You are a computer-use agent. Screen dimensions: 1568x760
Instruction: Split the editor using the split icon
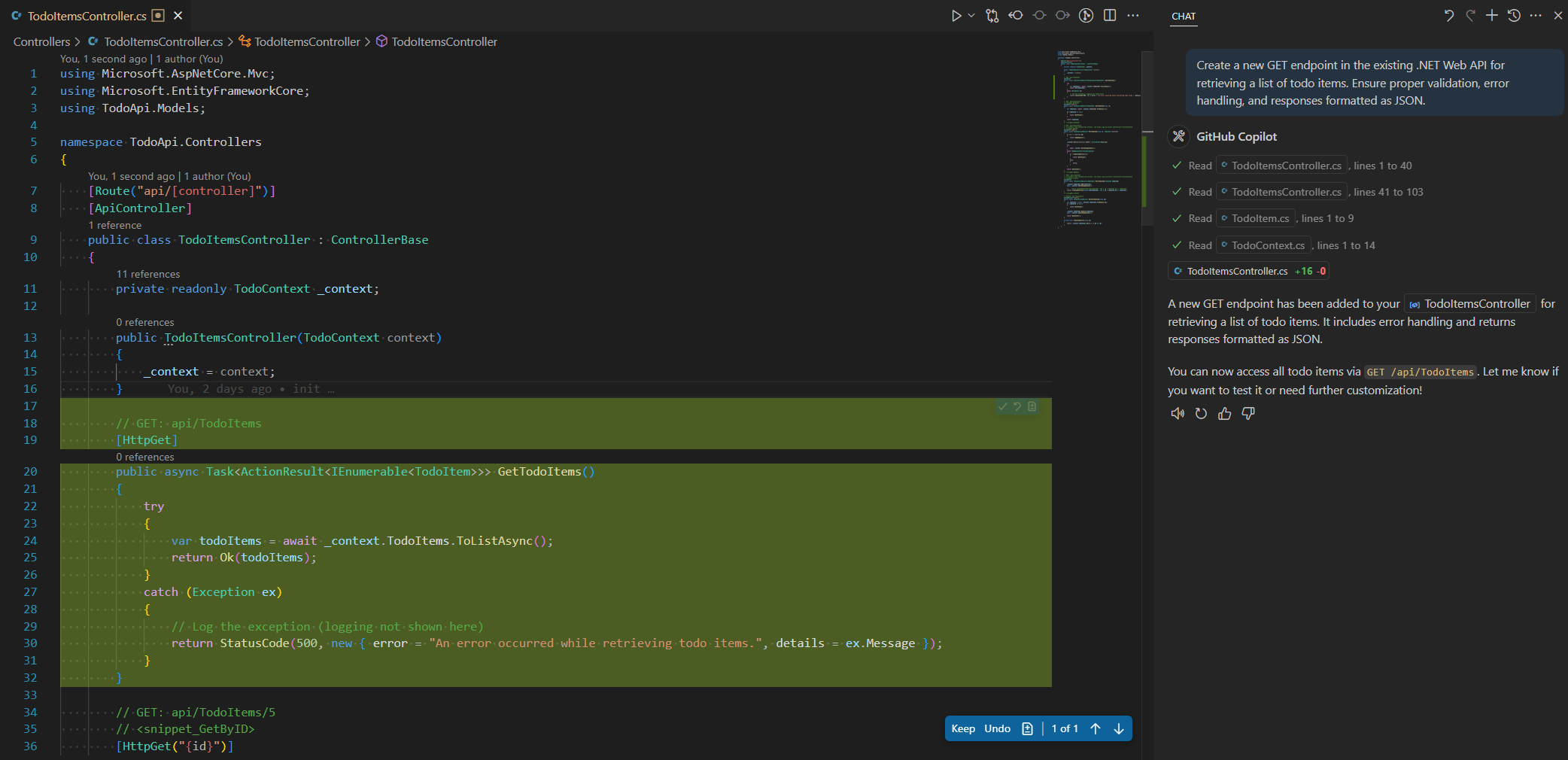[1110, 15]
